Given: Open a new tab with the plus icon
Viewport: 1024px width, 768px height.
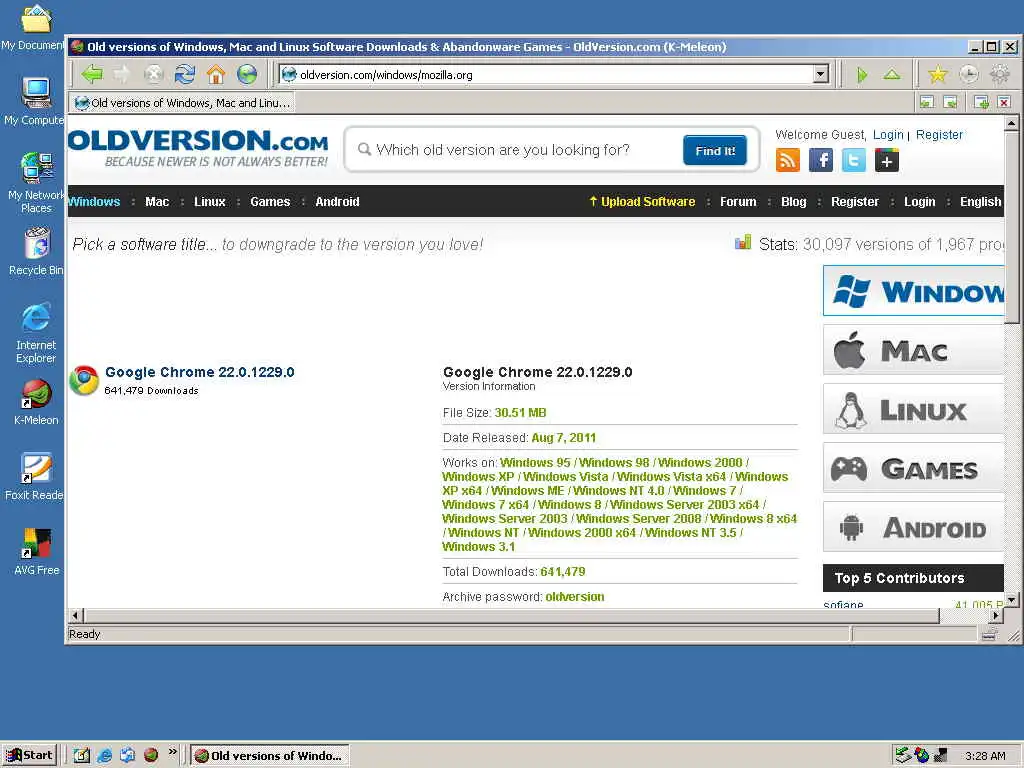Looking at the screenshot, I should pyautogui.click(x=981, y=102).
